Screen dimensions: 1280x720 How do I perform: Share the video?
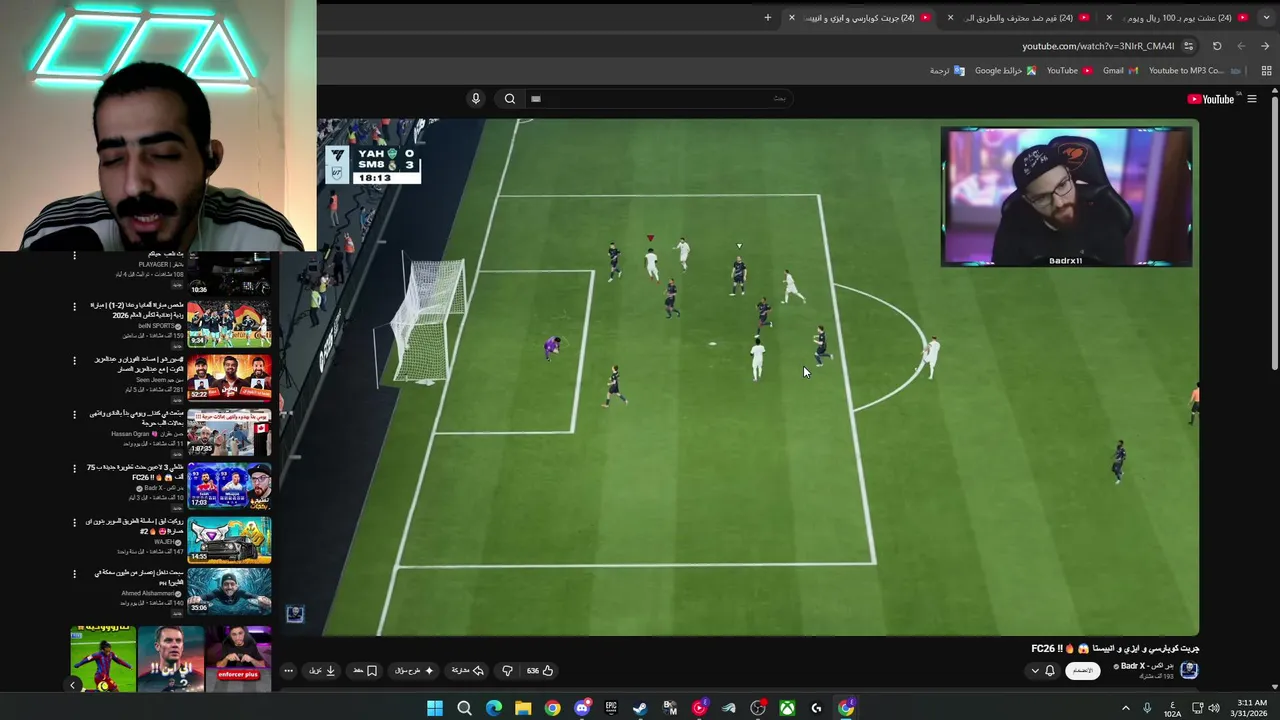(468, 671)
